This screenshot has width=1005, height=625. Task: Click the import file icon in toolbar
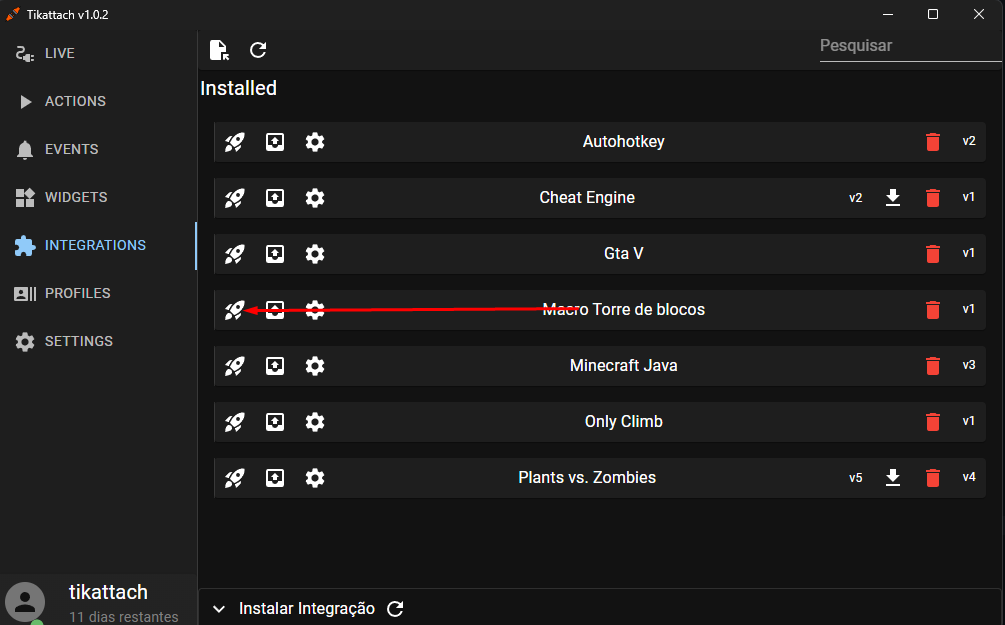click(x=219, y=50)
